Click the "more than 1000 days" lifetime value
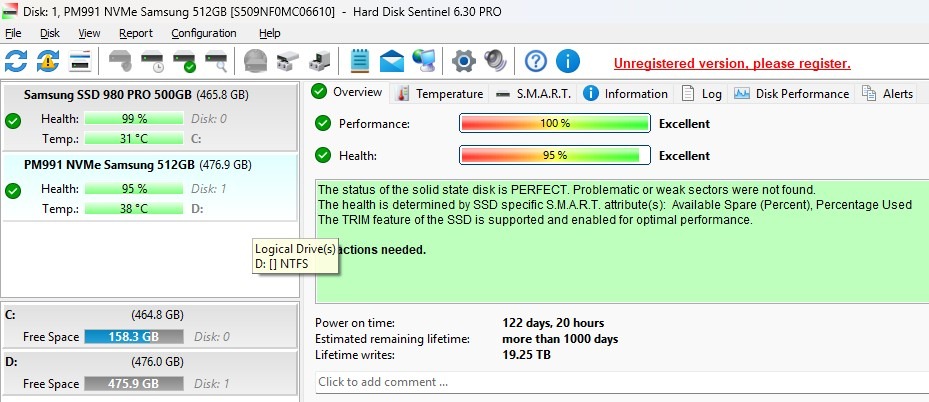 point(560,339)
